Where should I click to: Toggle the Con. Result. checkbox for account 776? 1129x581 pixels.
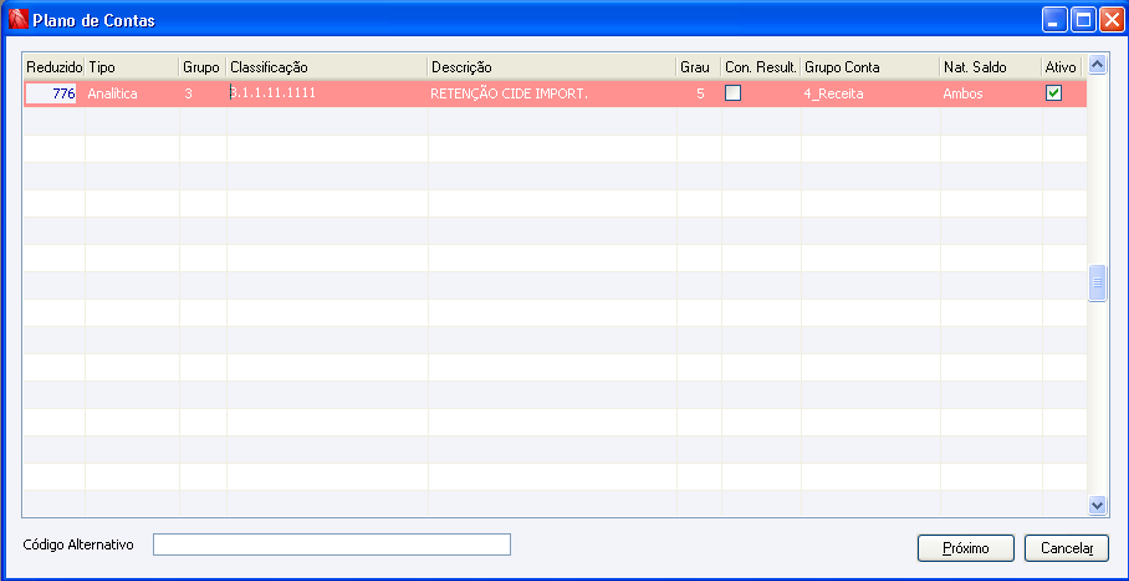coord(733,93)
